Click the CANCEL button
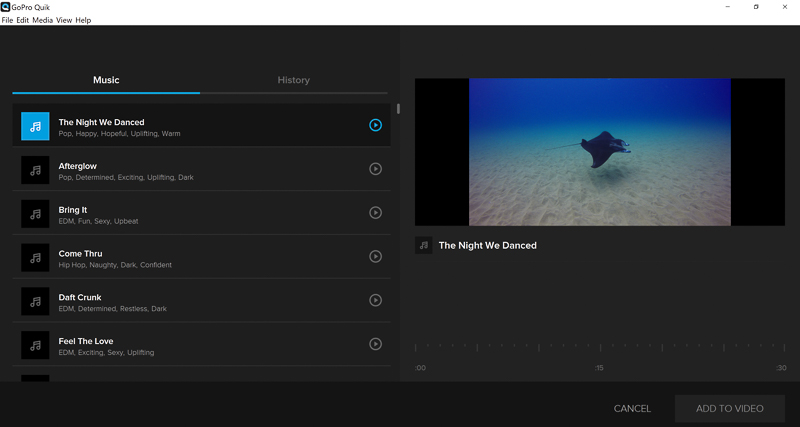 [632, 409]
